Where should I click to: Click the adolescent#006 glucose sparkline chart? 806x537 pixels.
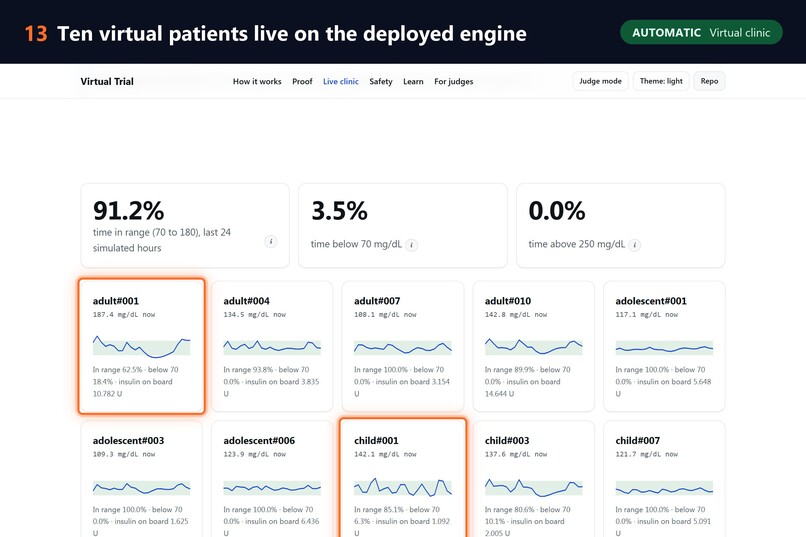272,488
